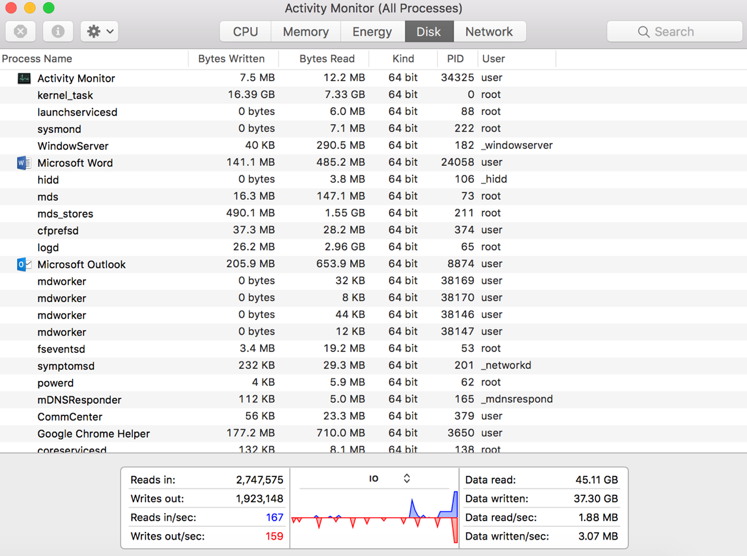Click the Microsoft Word process icon
747x556 pixels.
23,163
